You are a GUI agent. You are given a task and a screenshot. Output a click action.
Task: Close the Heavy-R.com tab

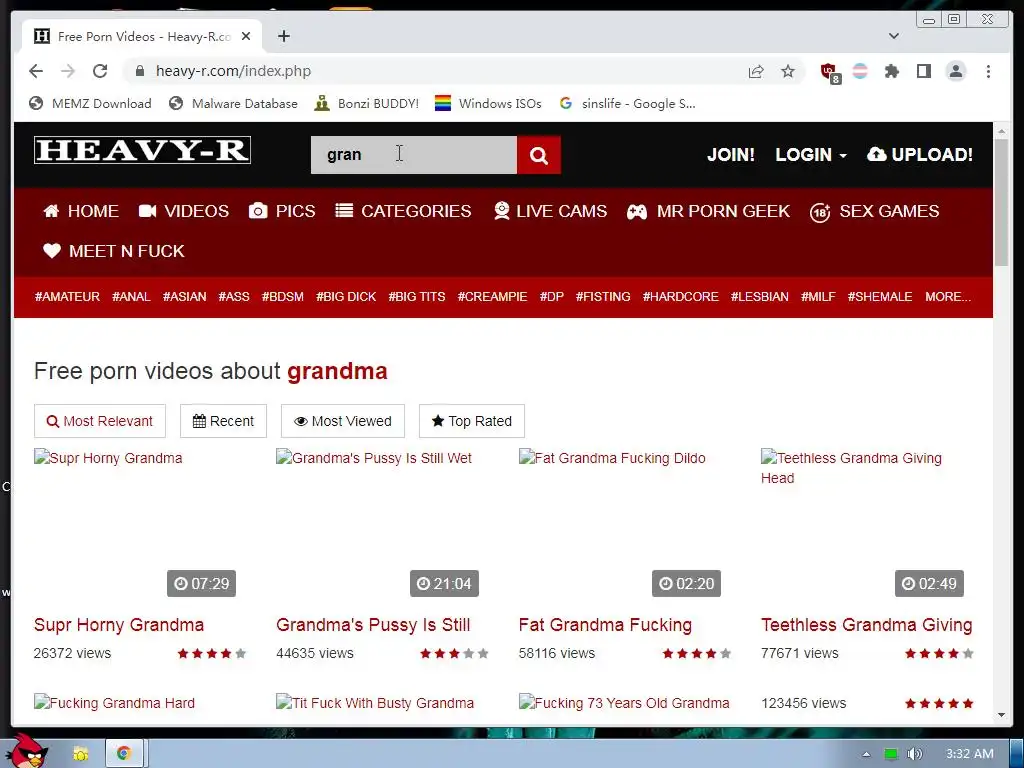[x=246, y=37]
